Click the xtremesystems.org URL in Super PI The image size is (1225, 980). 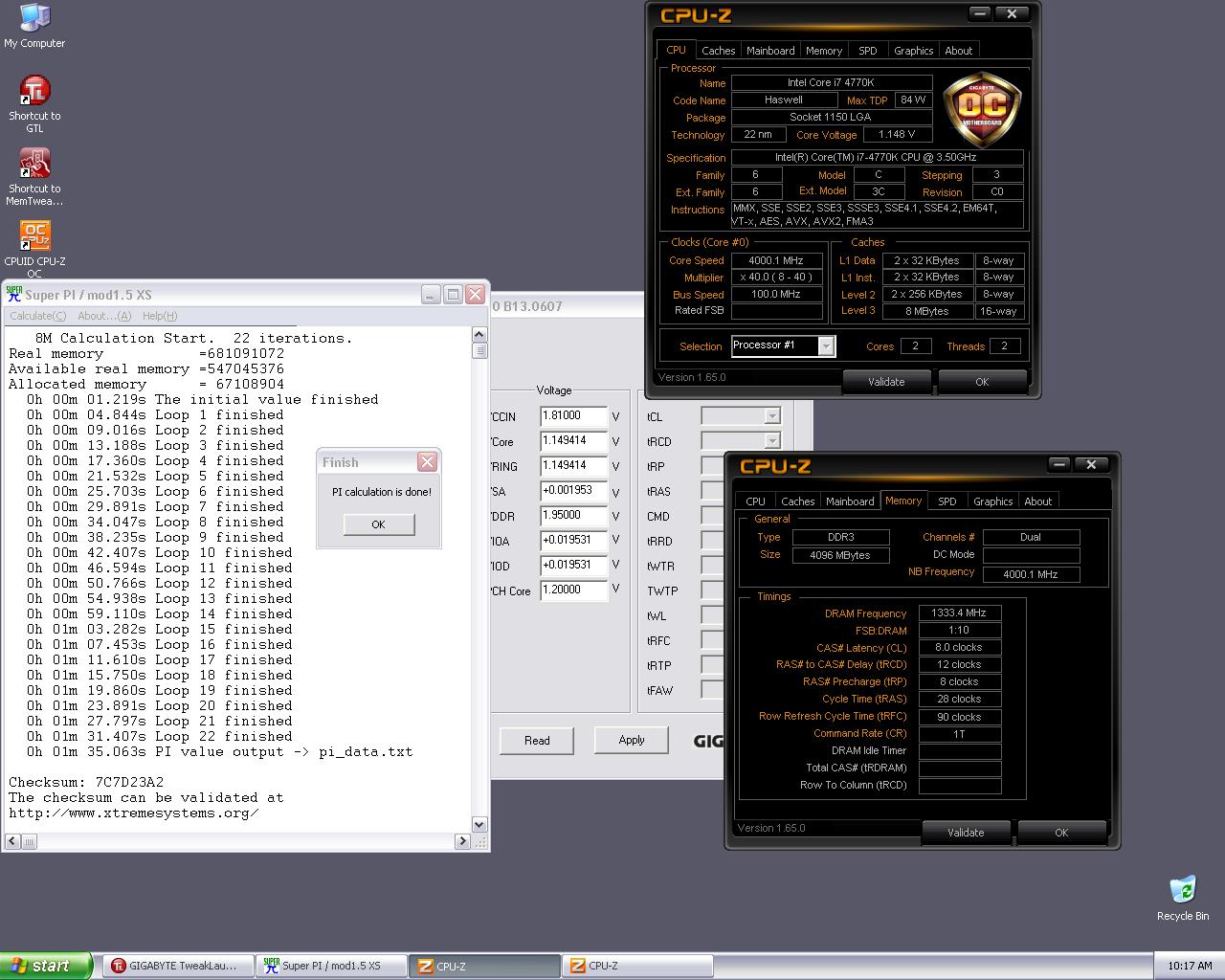(134, 813)
